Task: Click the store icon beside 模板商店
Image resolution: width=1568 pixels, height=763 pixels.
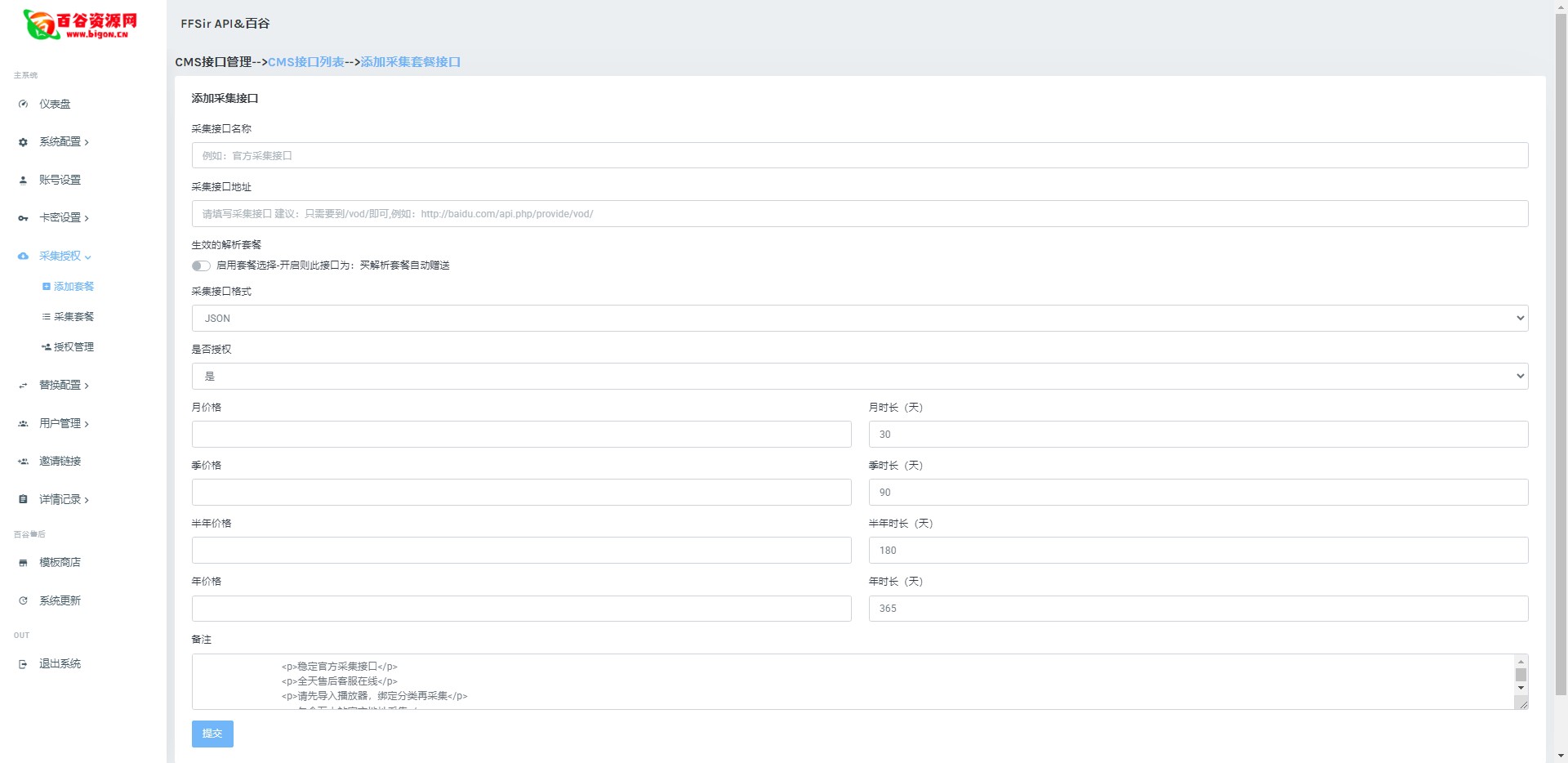Action: click(23, 563)
